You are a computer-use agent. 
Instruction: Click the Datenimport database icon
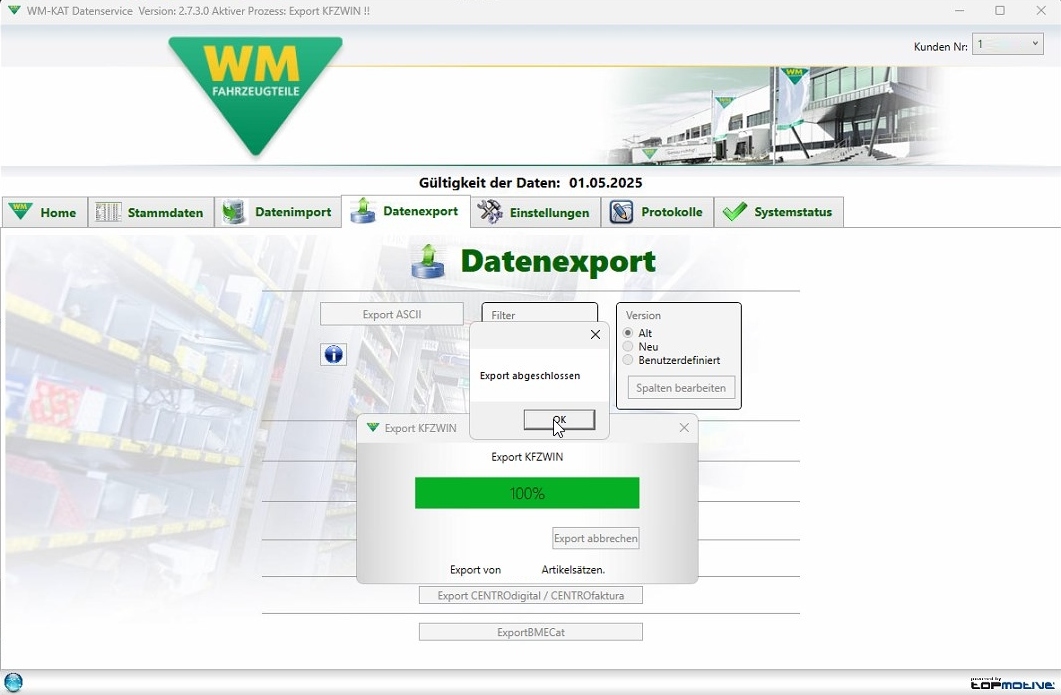click(x=233, y=212)
